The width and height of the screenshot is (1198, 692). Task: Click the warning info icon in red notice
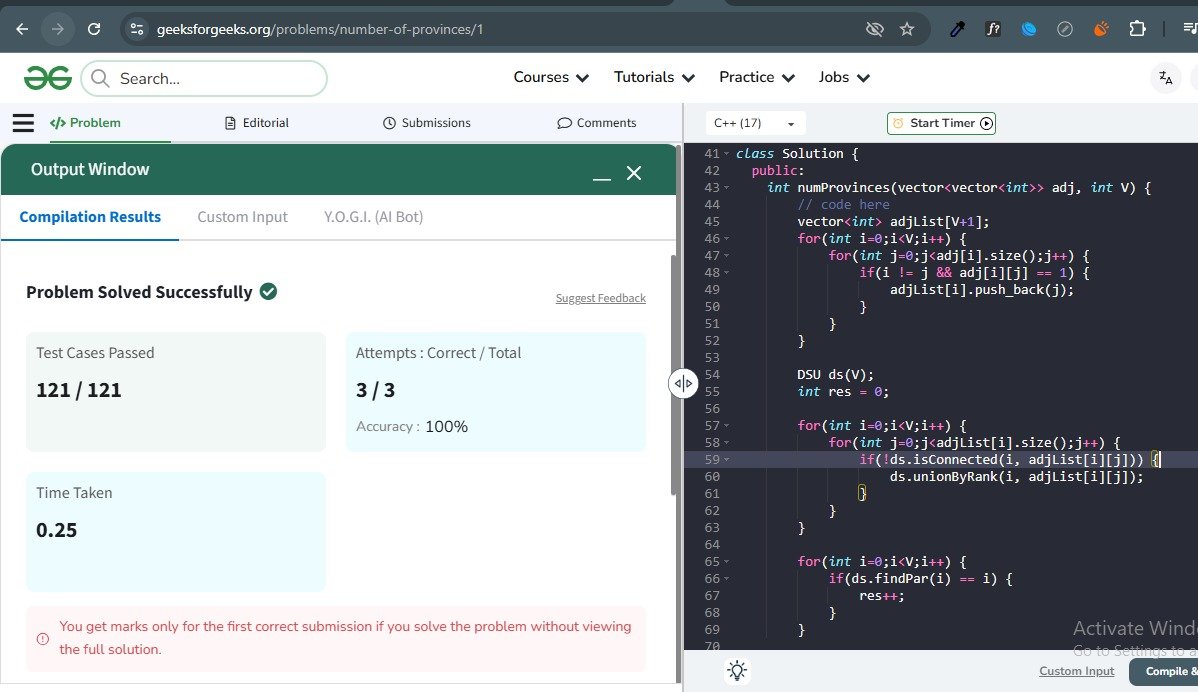coord(43,639)
